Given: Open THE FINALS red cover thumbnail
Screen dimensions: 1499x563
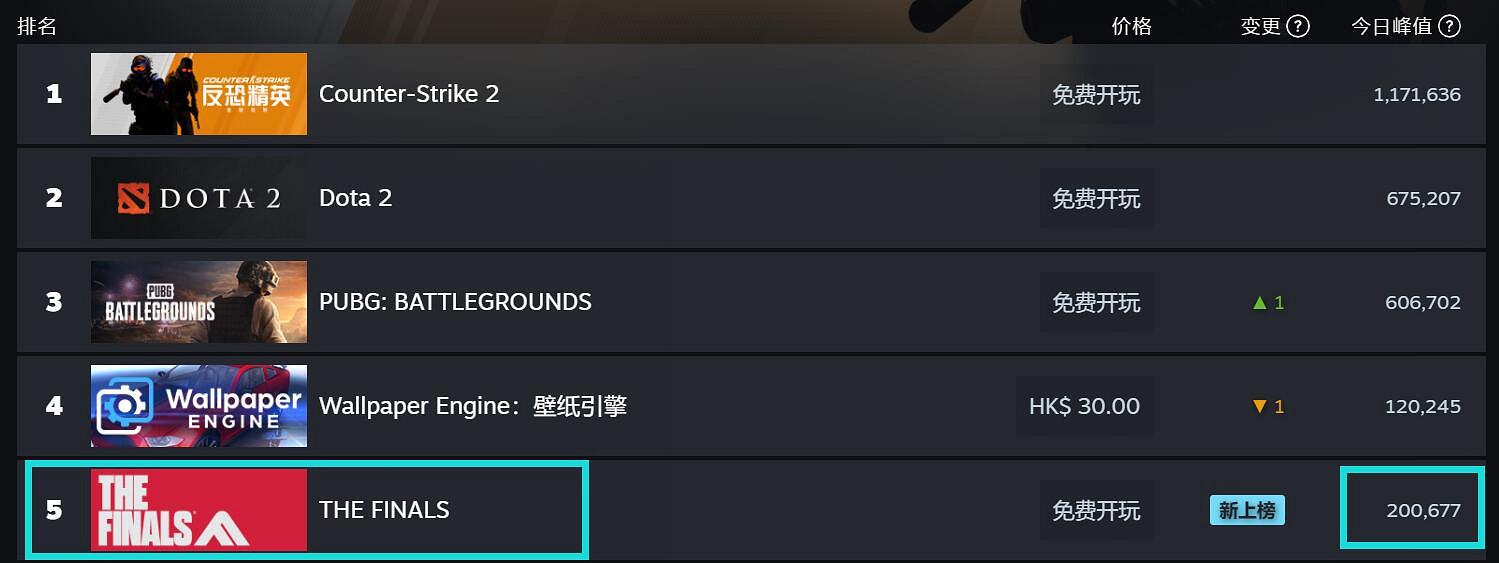Looking at the screenshot, I should pyautogui.click(x=199, y=510).
